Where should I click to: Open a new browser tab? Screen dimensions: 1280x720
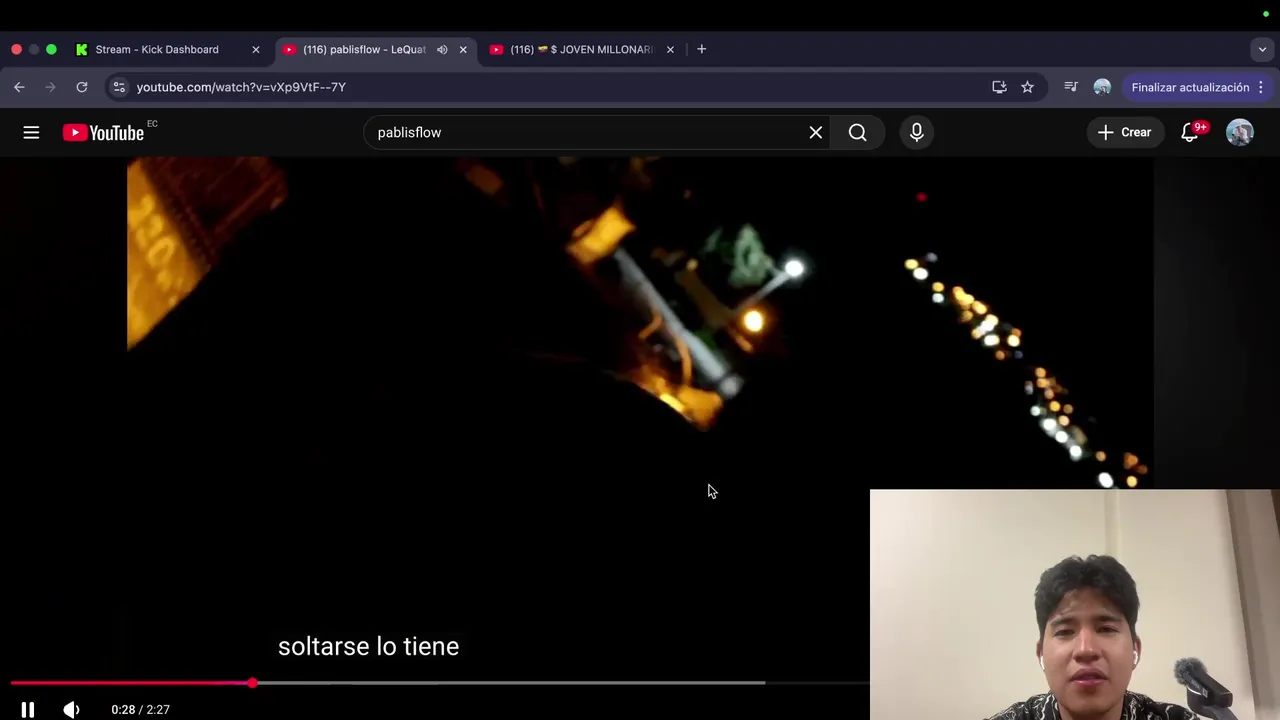pyautogui.click(x=701, y=49)
